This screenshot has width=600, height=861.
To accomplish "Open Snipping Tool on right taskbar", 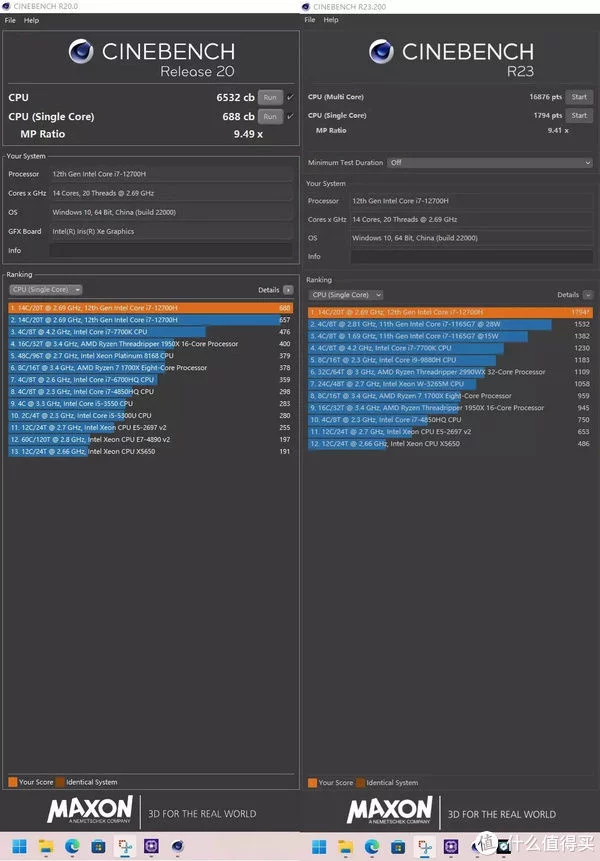I will 424,847.
